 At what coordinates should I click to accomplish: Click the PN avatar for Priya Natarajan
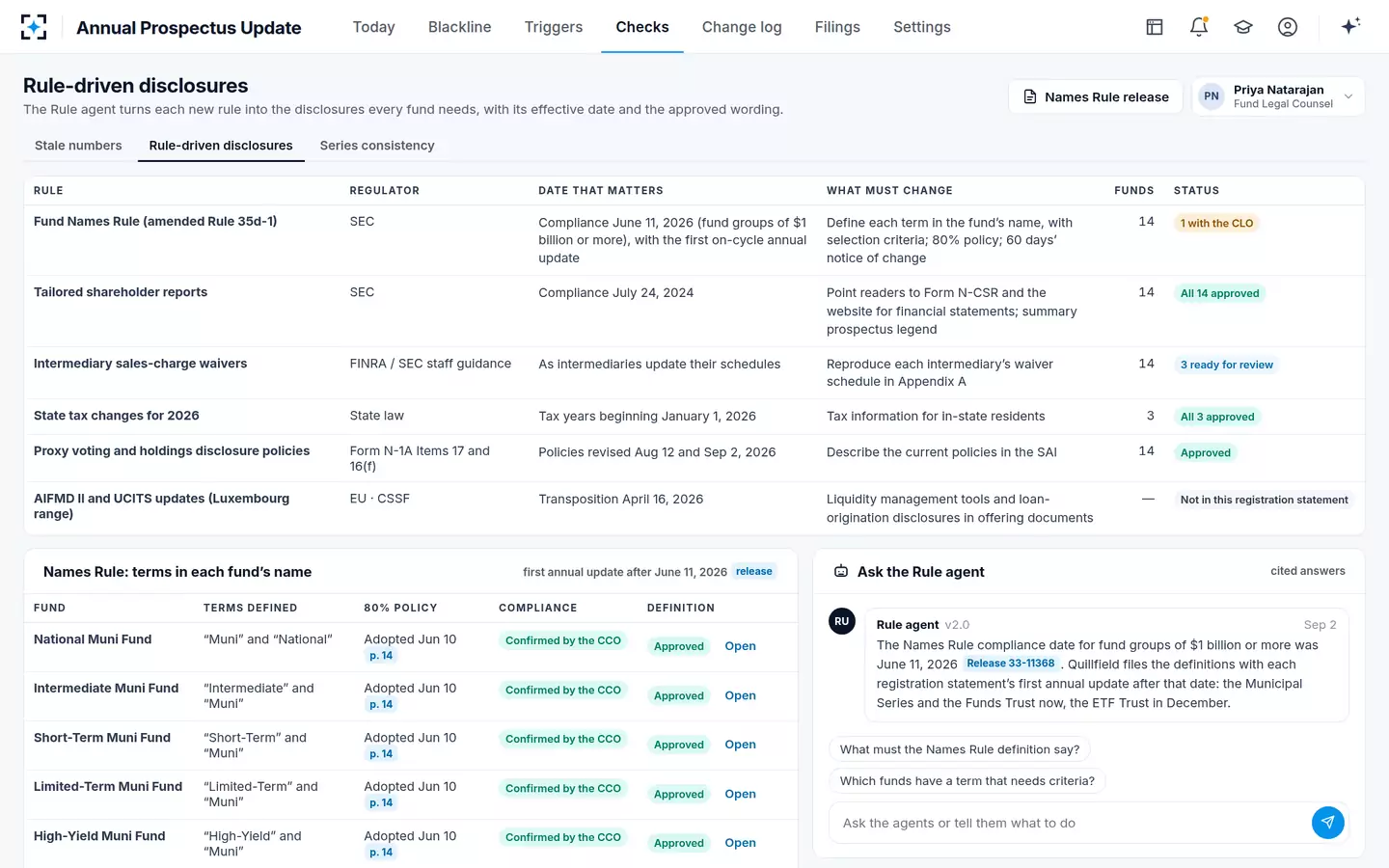(x=1212, y=96)
